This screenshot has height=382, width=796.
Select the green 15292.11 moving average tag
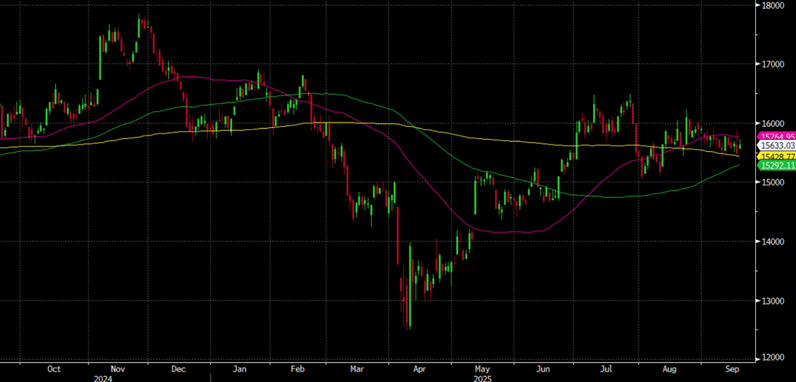coord(776,166)
